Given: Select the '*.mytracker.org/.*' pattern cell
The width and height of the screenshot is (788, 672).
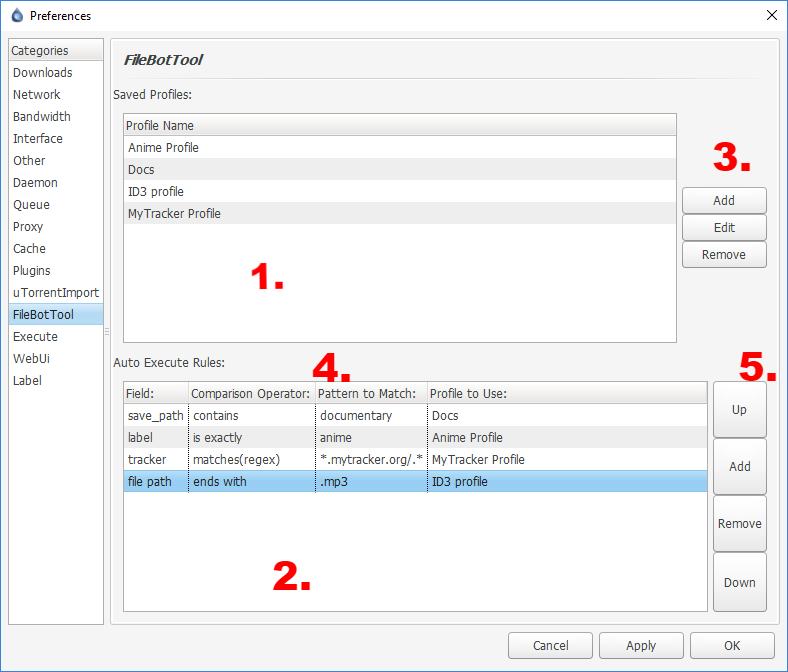Looking at the screenshot, I should [371, 459].
